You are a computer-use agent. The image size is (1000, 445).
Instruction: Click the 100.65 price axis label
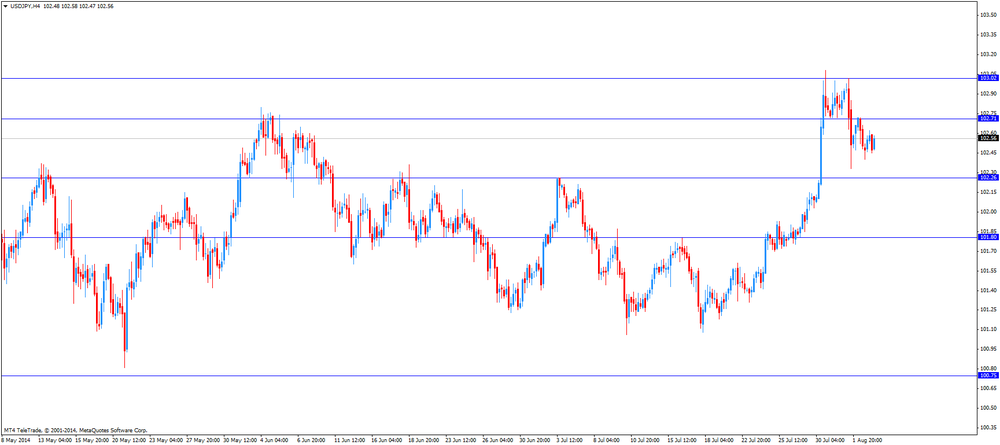989,388
